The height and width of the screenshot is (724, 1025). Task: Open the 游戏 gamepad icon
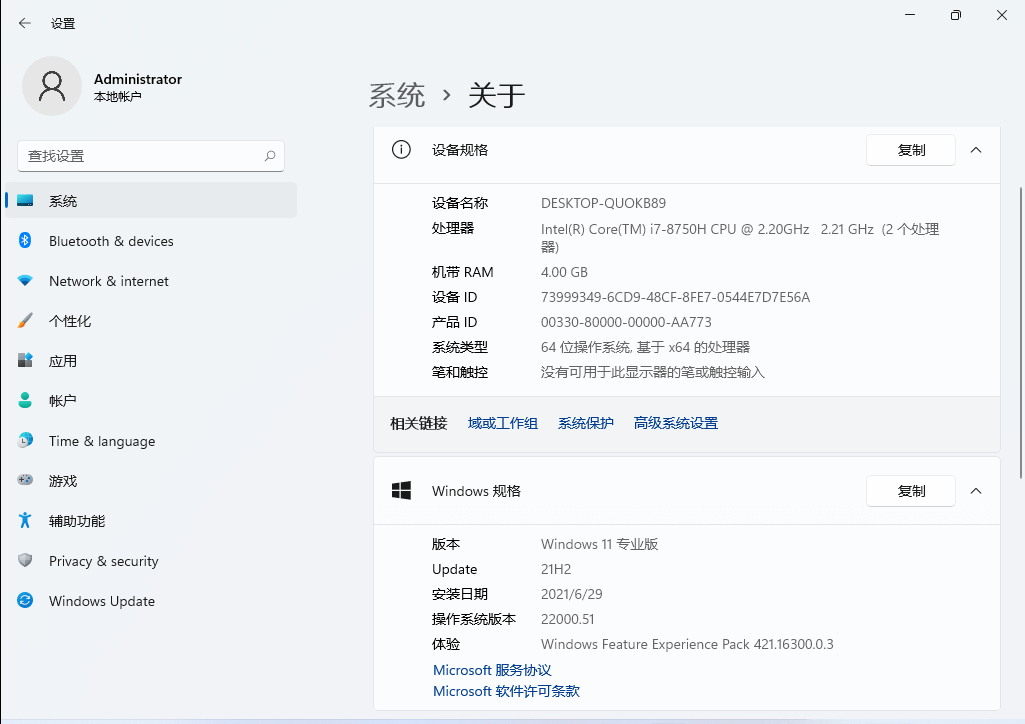25,481
